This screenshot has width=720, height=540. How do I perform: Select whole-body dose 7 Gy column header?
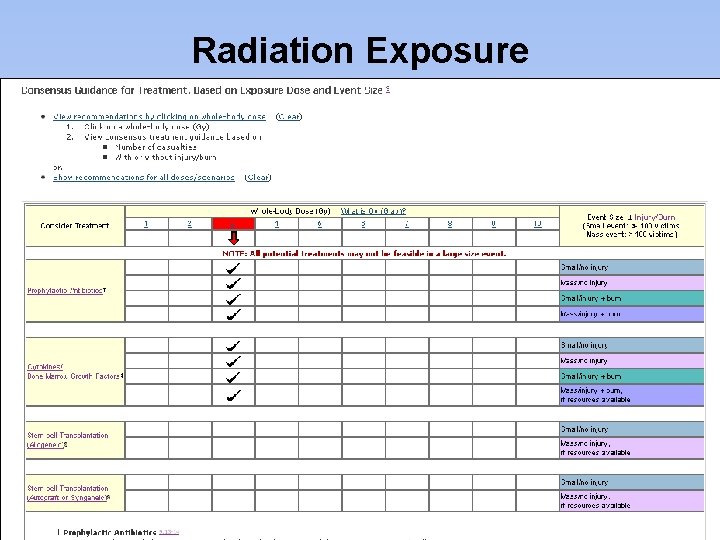pos(407,224)
